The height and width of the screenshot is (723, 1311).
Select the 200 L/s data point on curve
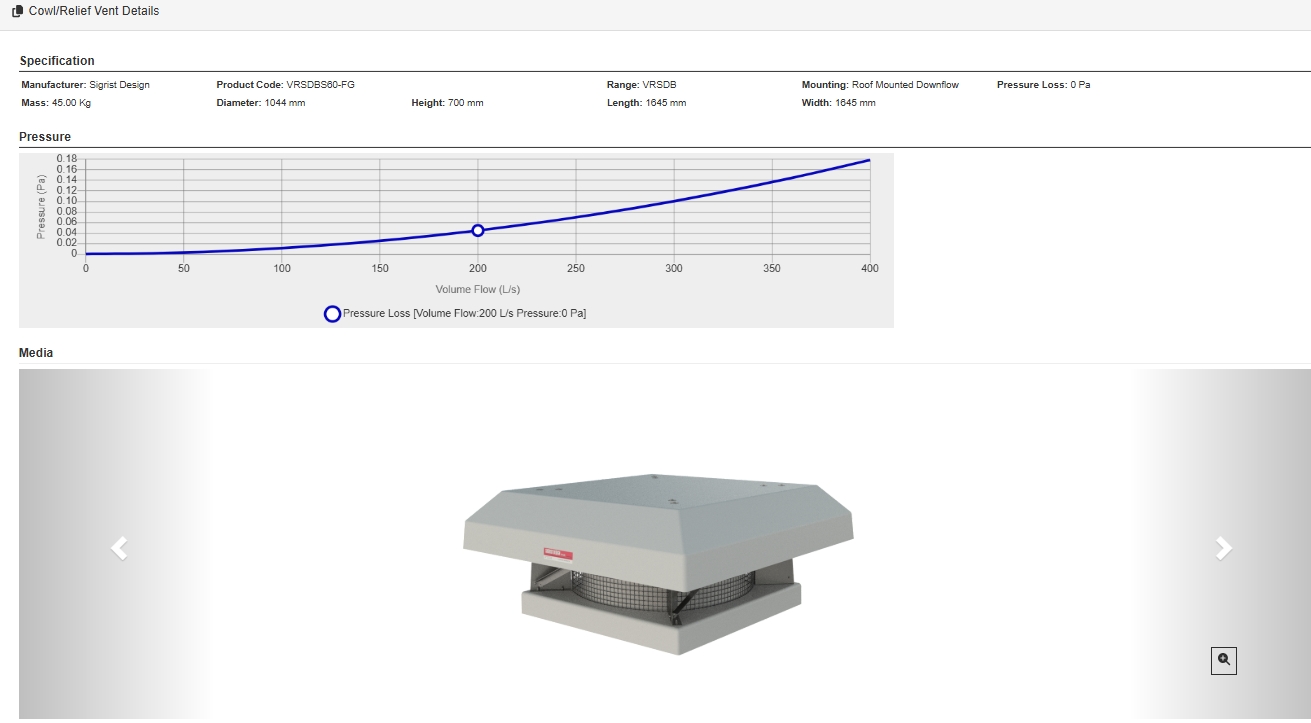pyautogui.click(x=478, y=230)
